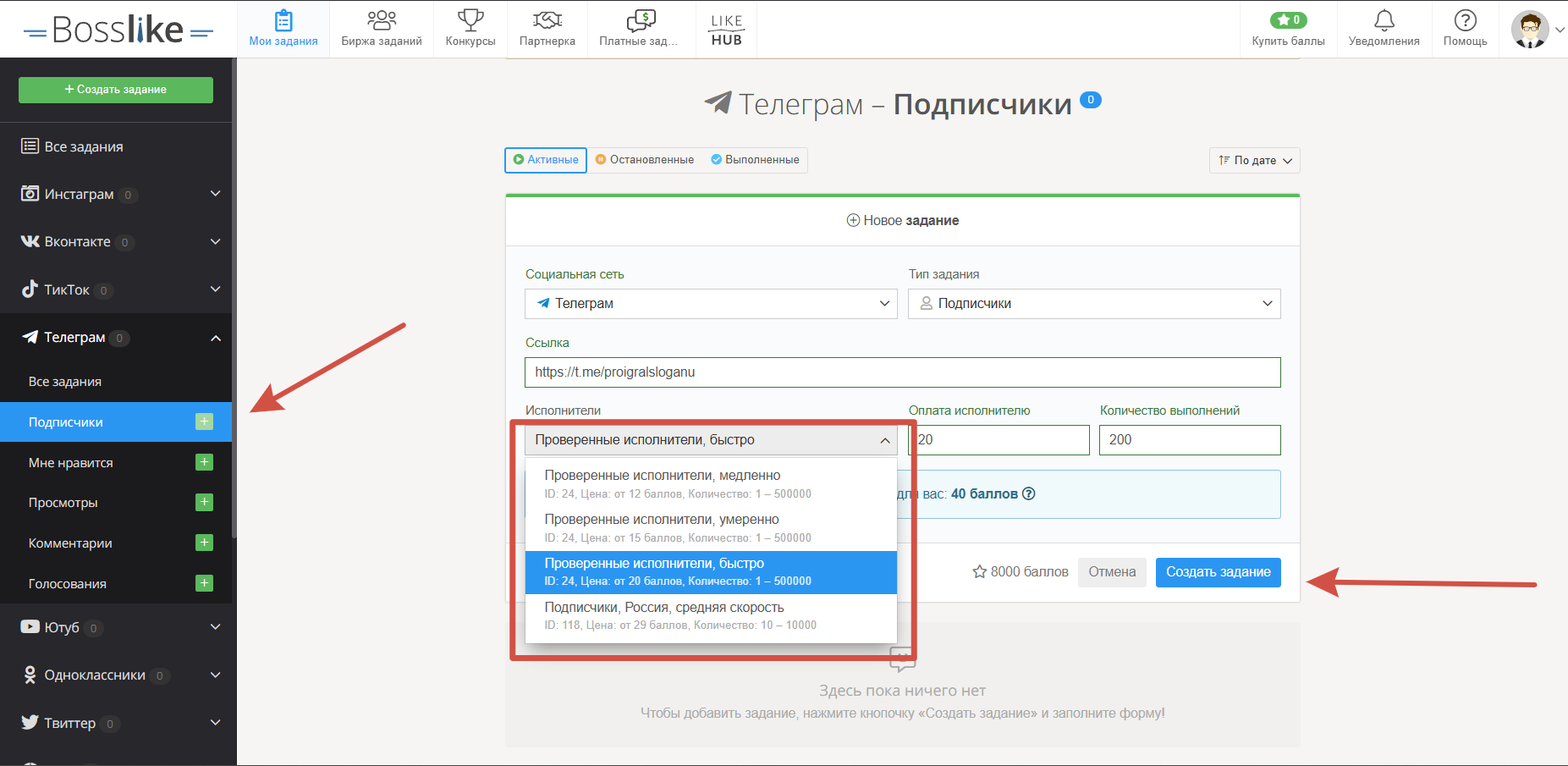
Task: Click the Одноклассники logo icon
Action: [x=30, y=675]
